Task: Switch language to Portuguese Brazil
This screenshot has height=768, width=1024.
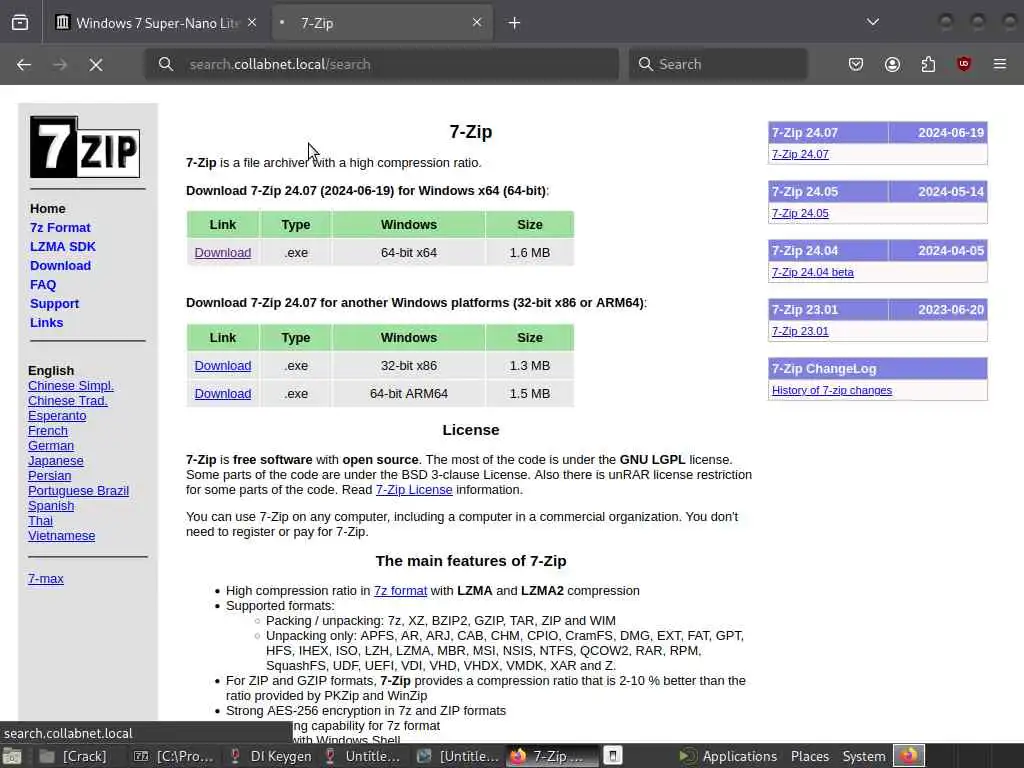Action: [78, 490]
